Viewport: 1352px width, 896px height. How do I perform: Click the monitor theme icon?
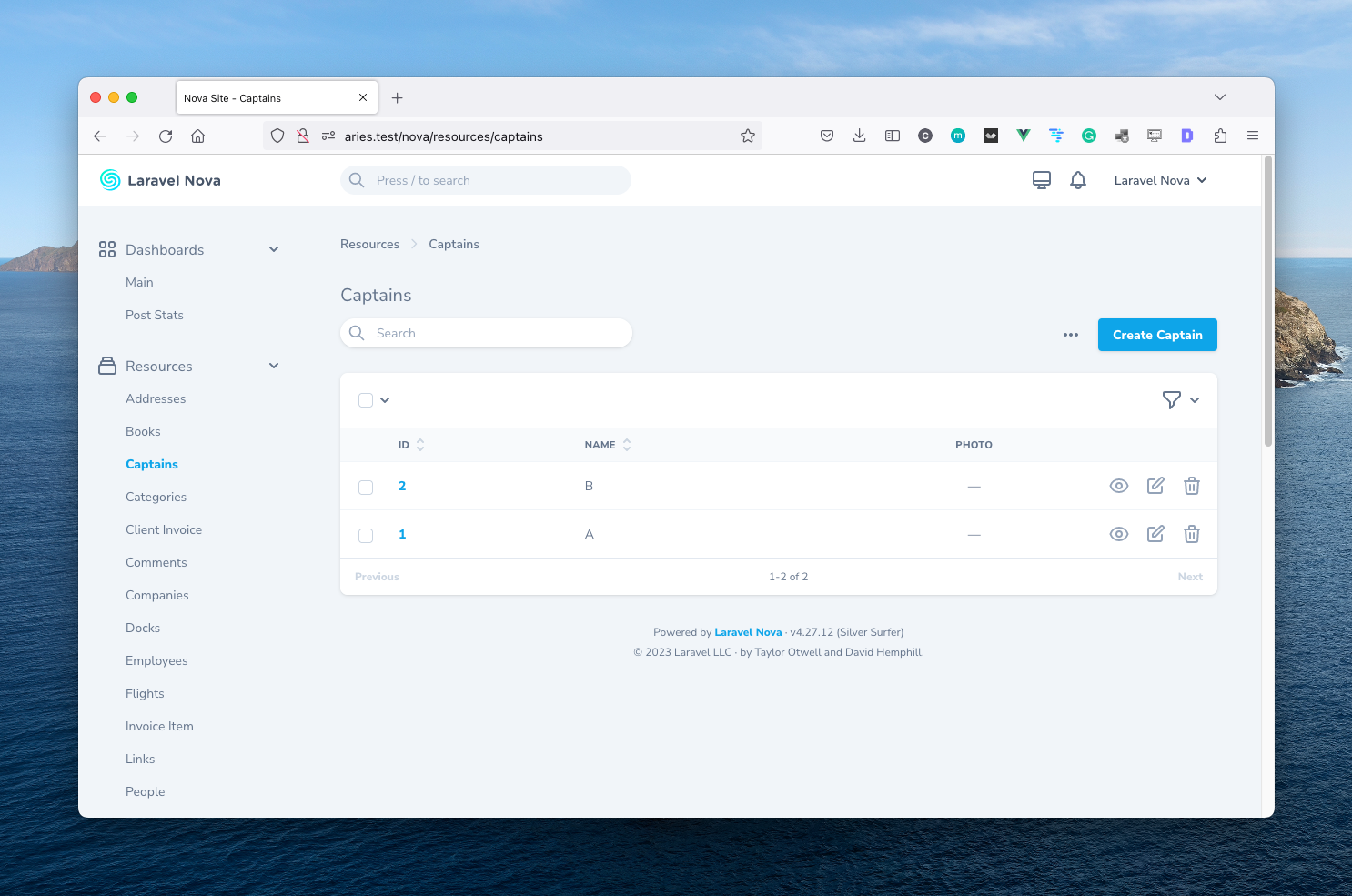1041,180
